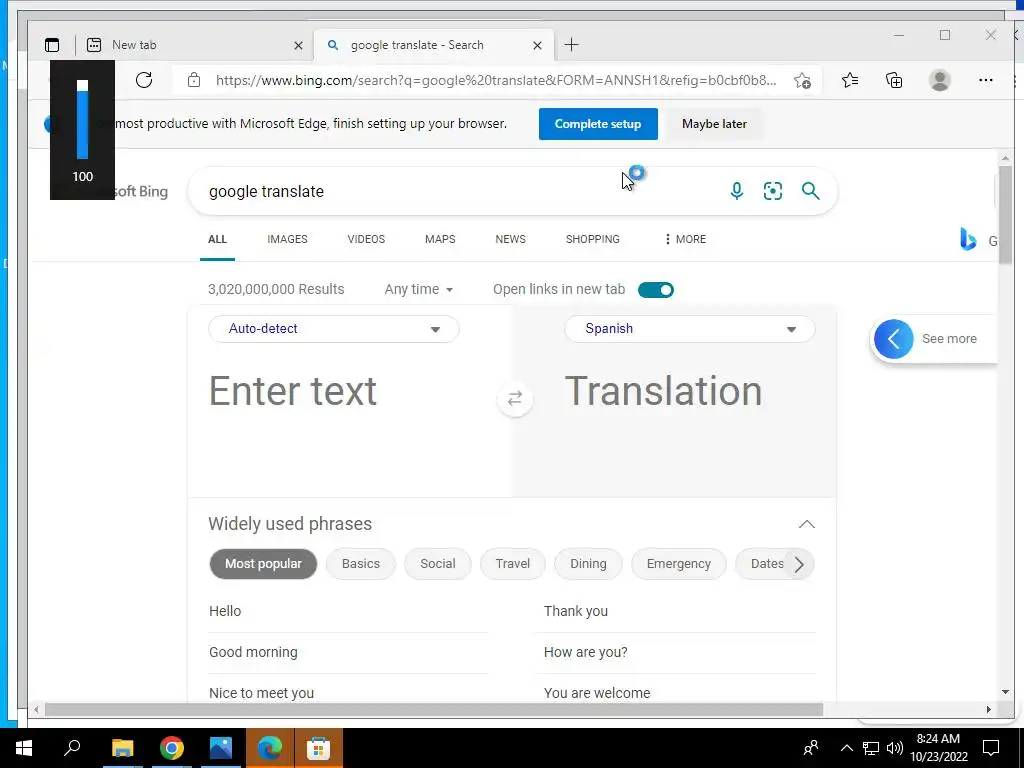Click Maybe later button

[x=714, y=124]
